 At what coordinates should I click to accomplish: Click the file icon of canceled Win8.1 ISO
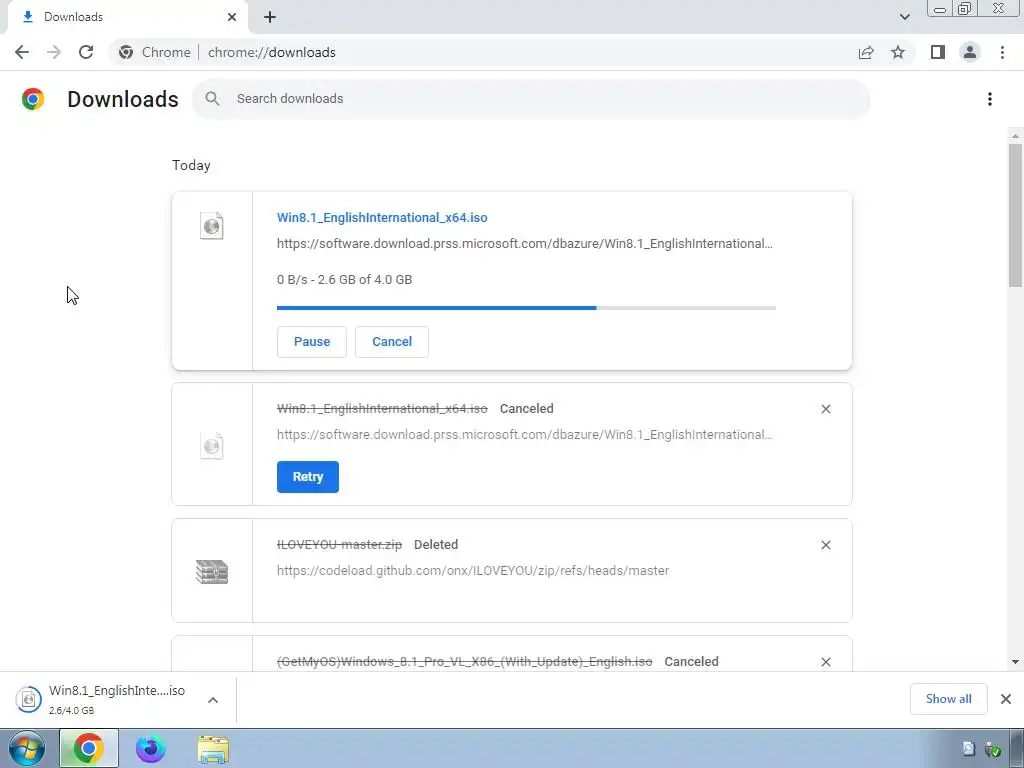point(212,446)
